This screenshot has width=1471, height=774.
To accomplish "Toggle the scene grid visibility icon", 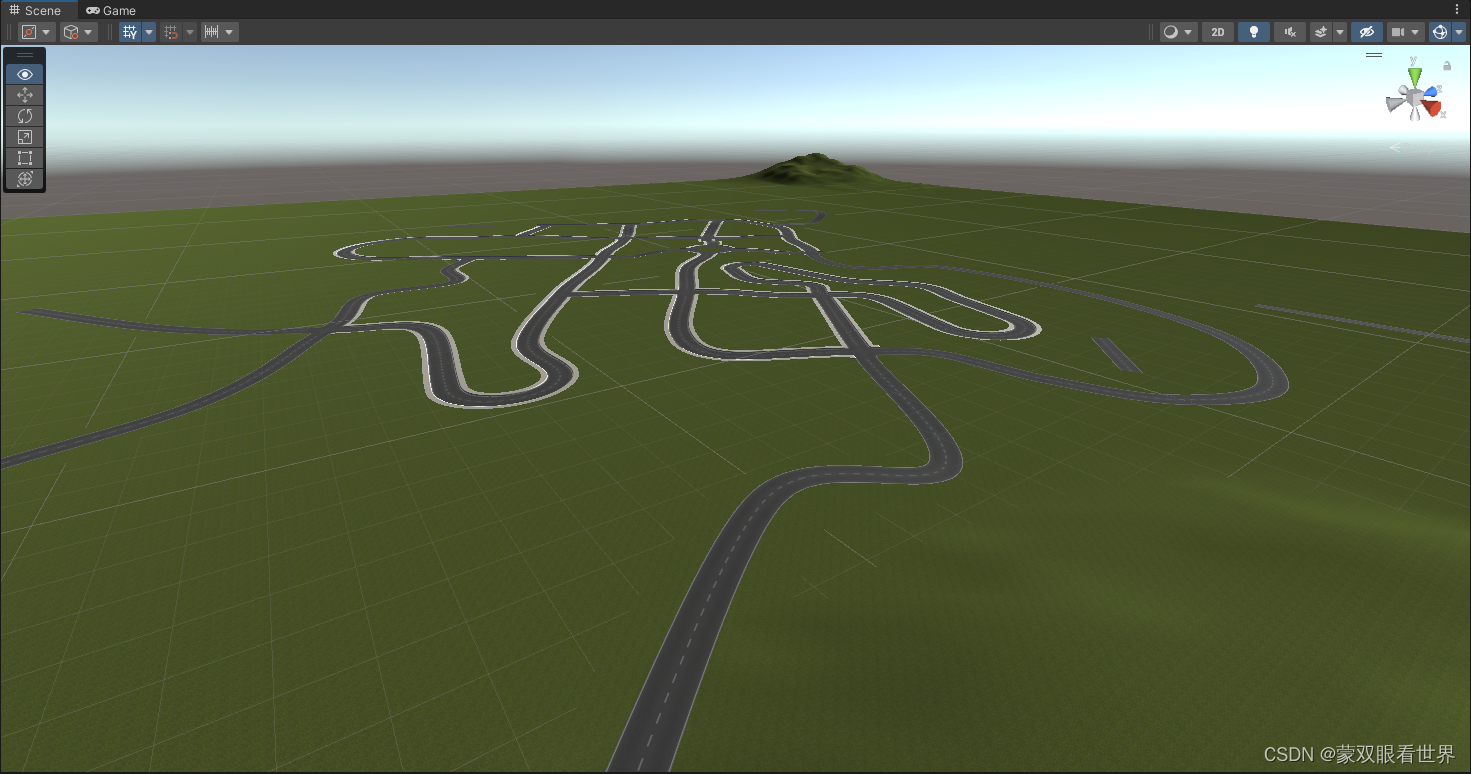I will (130, 31).
